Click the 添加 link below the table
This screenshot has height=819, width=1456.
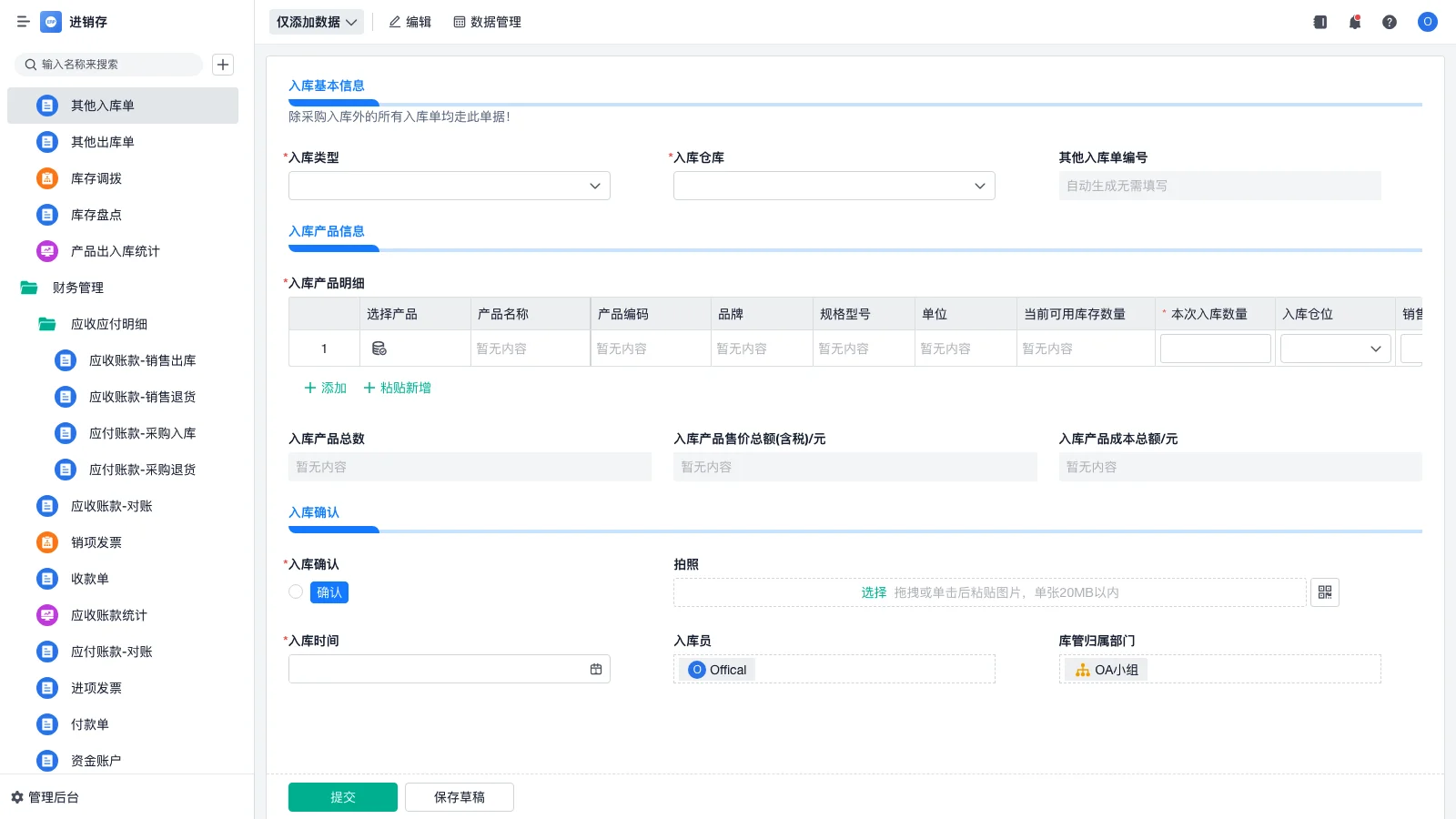click(326, 388)
